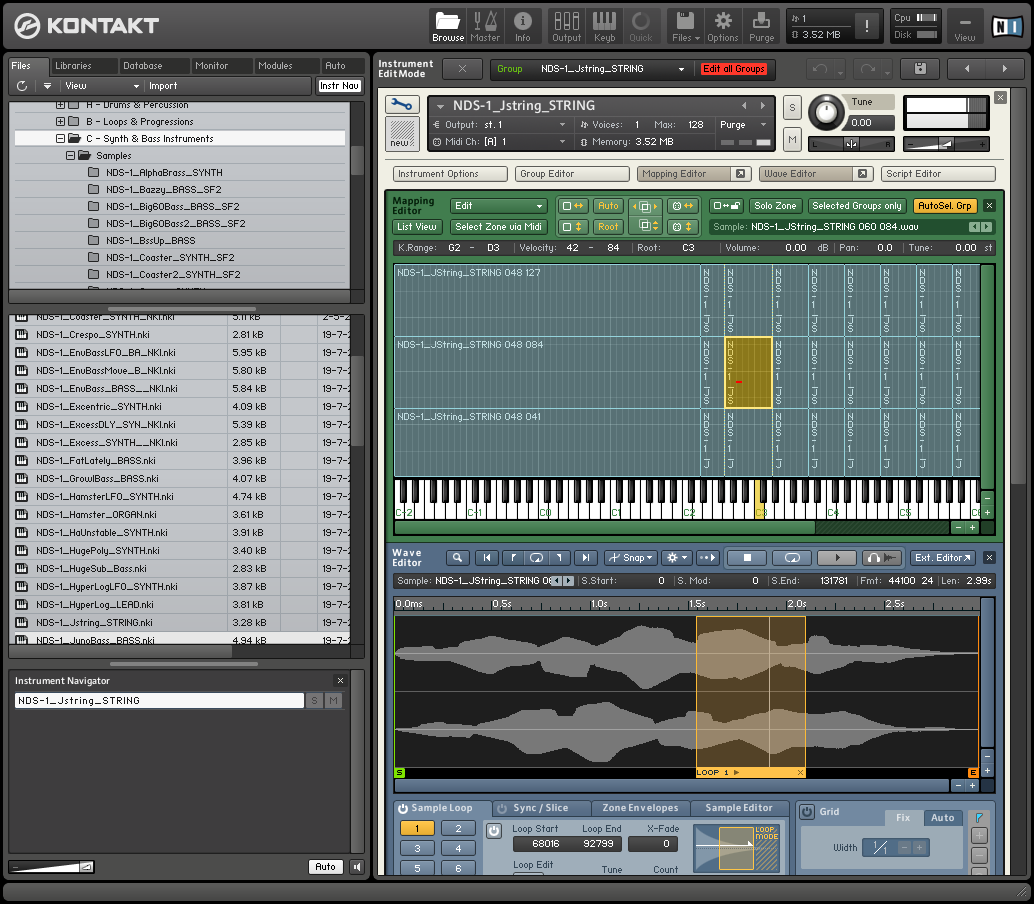Open the Sample Editor tab

[739, 808]
